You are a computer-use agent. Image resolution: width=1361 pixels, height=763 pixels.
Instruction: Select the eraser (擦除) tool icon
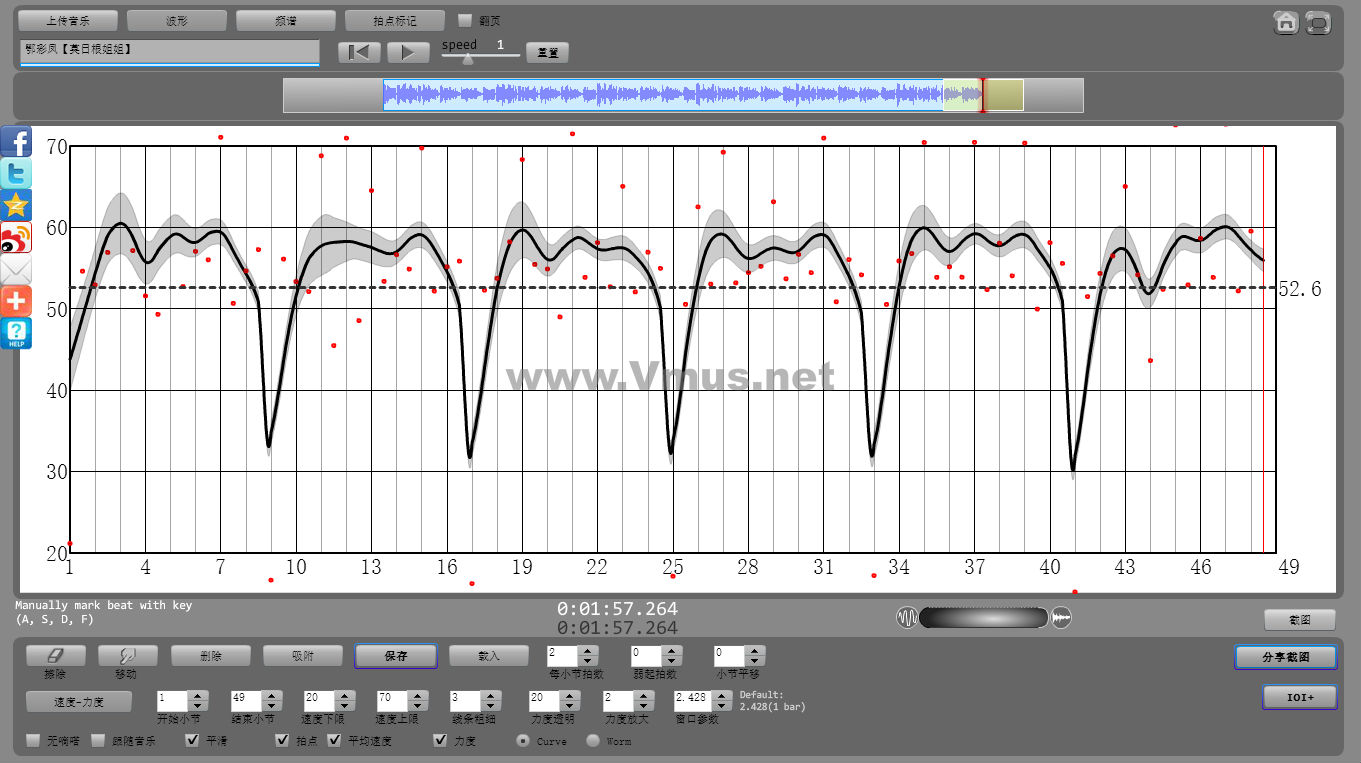pyautogui.click(x=55, y=656)
